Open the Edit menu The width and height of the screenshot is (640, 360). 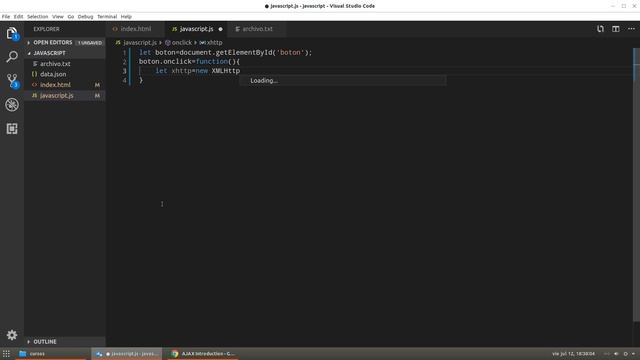click(18, 17)
